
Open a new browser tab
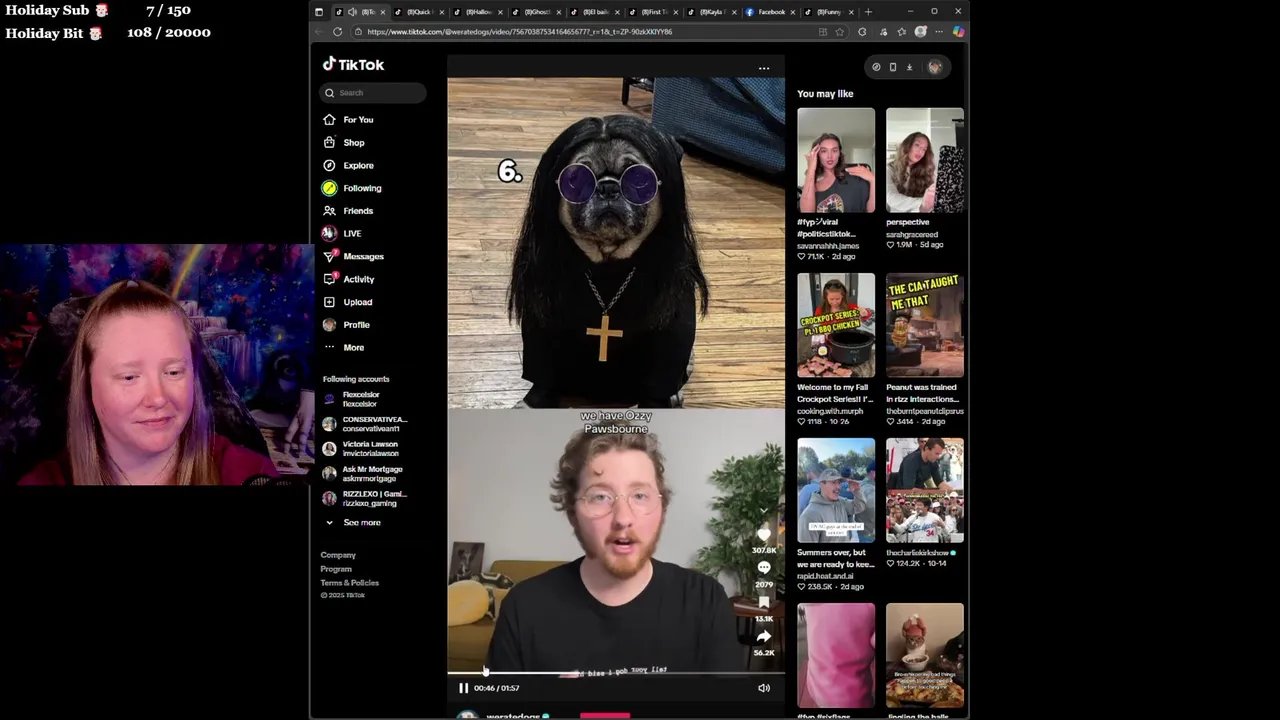click(x=868, y=12)
